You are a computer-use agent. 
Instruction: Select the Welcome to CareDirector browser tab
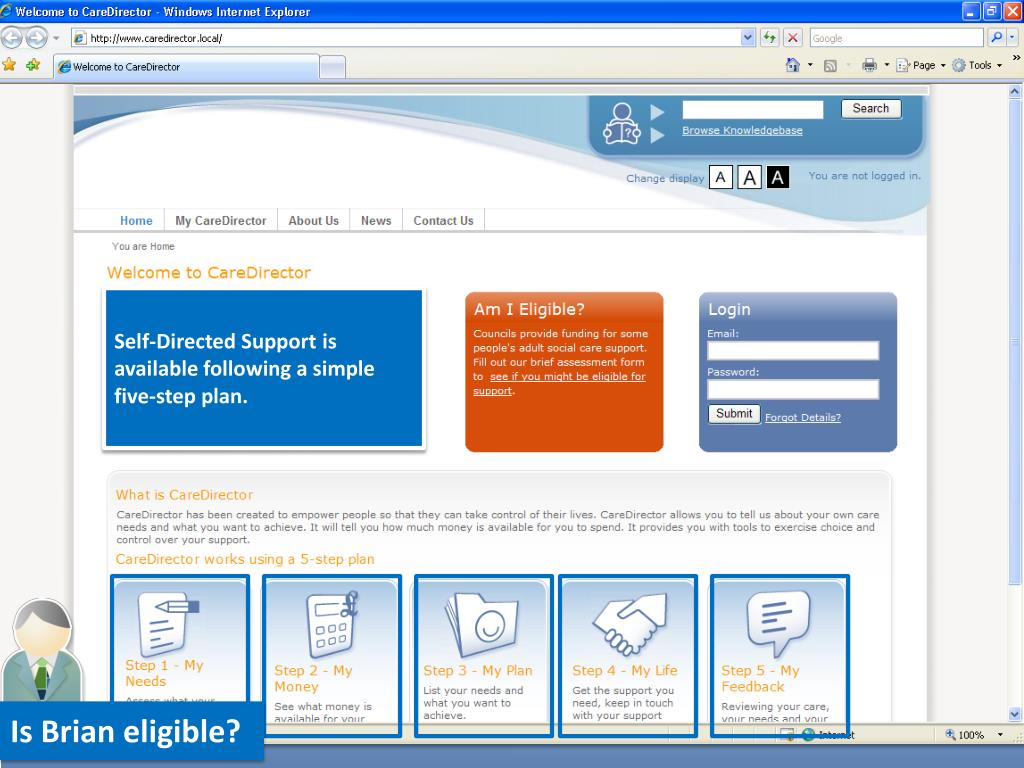pos(186,67)
